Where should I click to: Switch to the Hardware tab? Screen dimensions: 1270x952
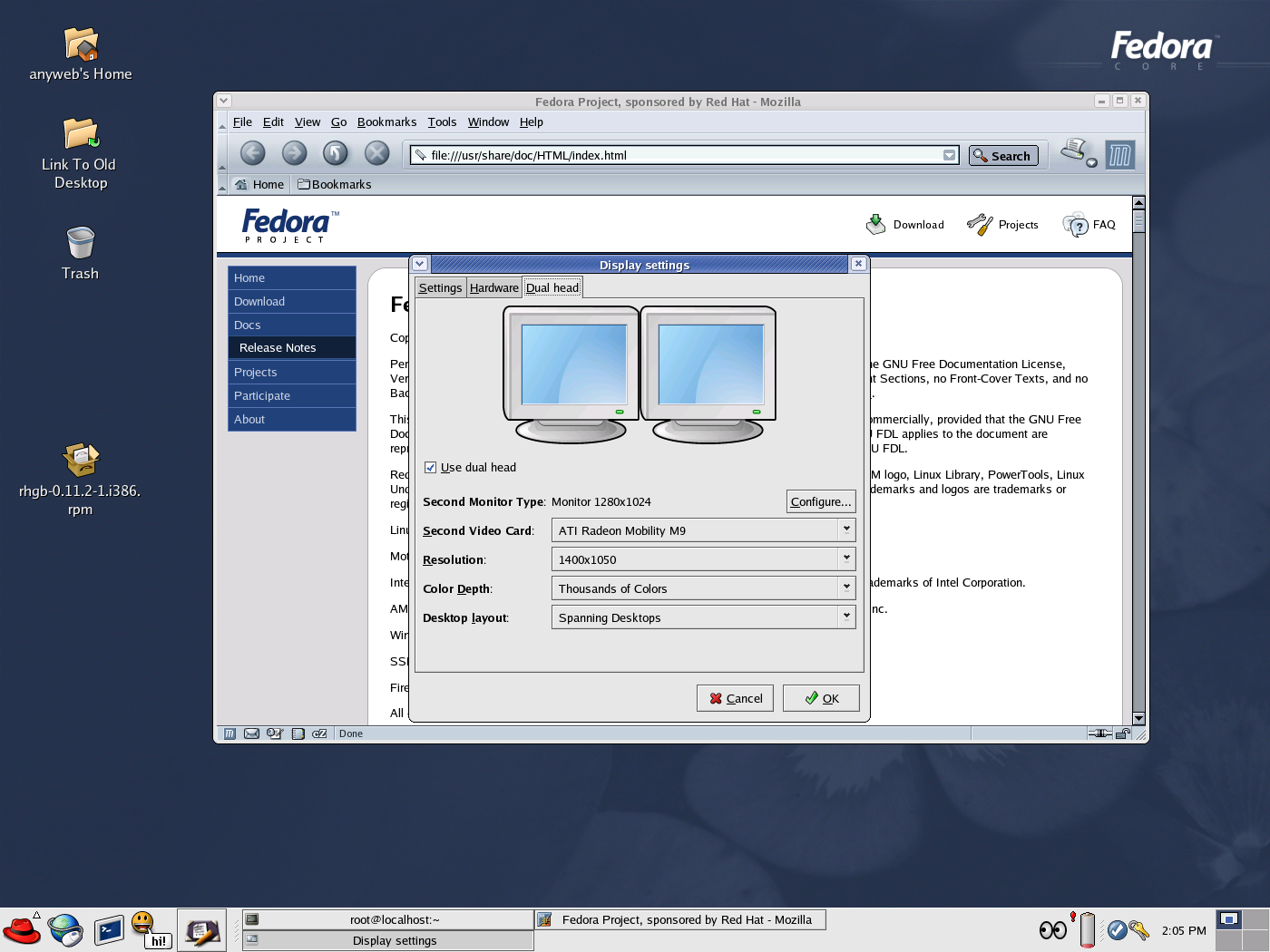click(x=494, y=287)
